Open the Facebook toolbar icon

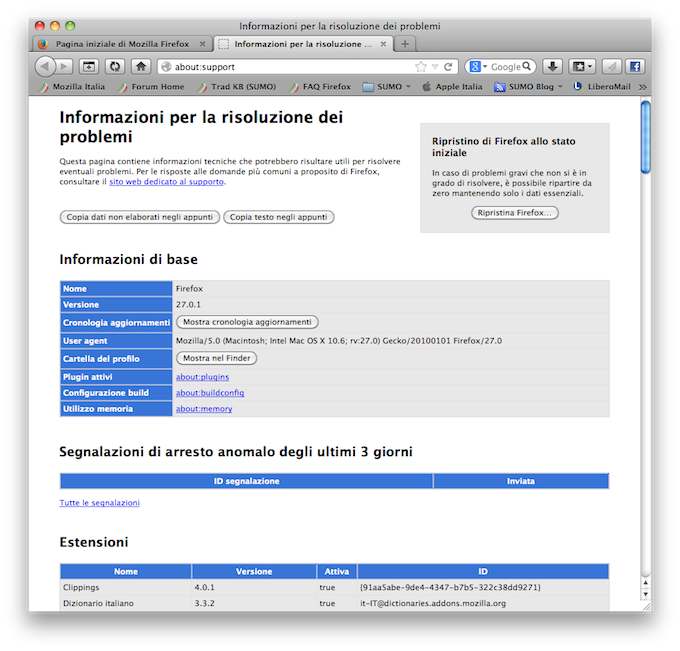(x=635, y=66)
